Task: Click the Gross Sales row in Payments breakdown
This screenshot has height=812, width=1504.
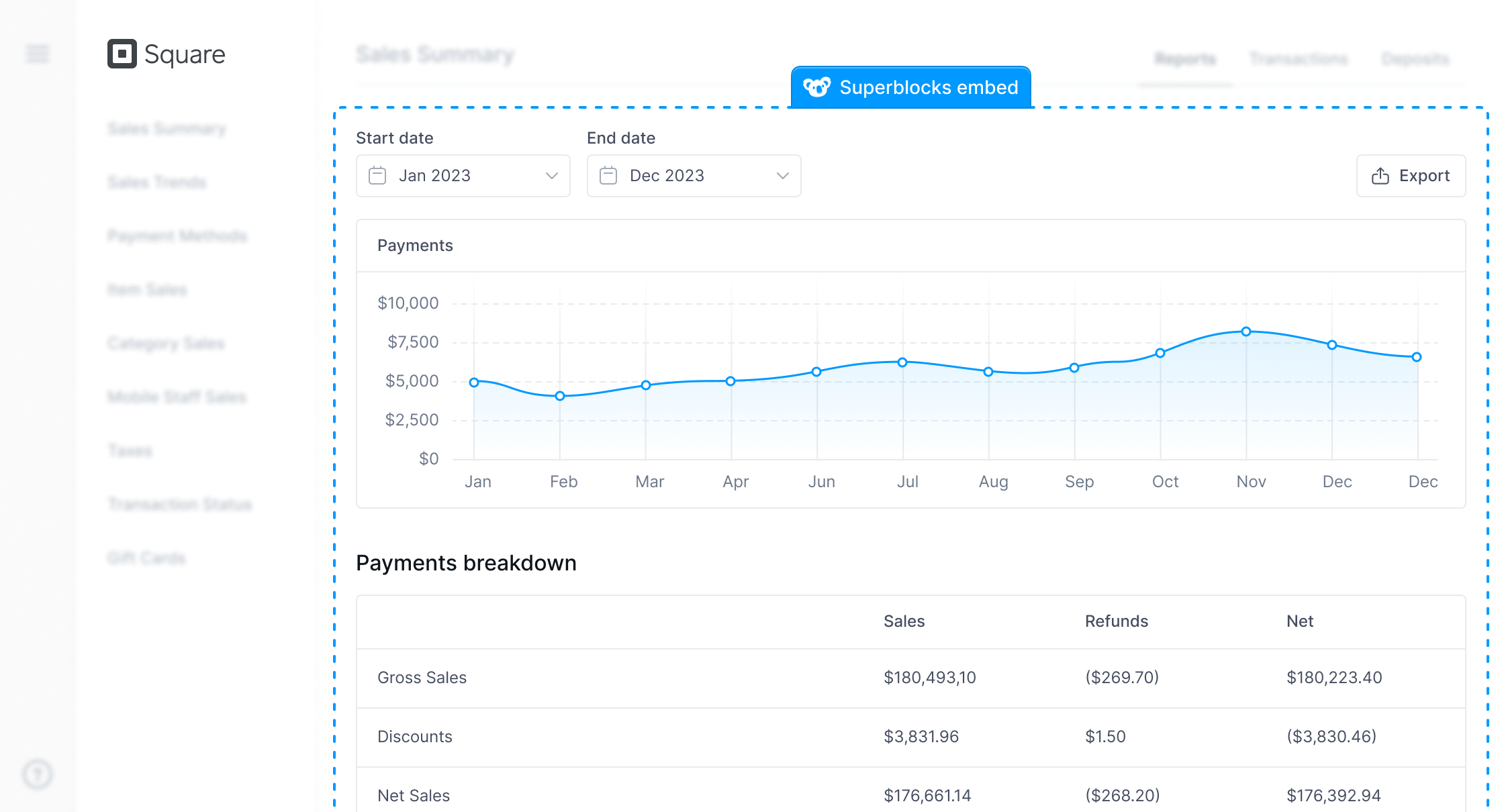Action: [422, 677]
